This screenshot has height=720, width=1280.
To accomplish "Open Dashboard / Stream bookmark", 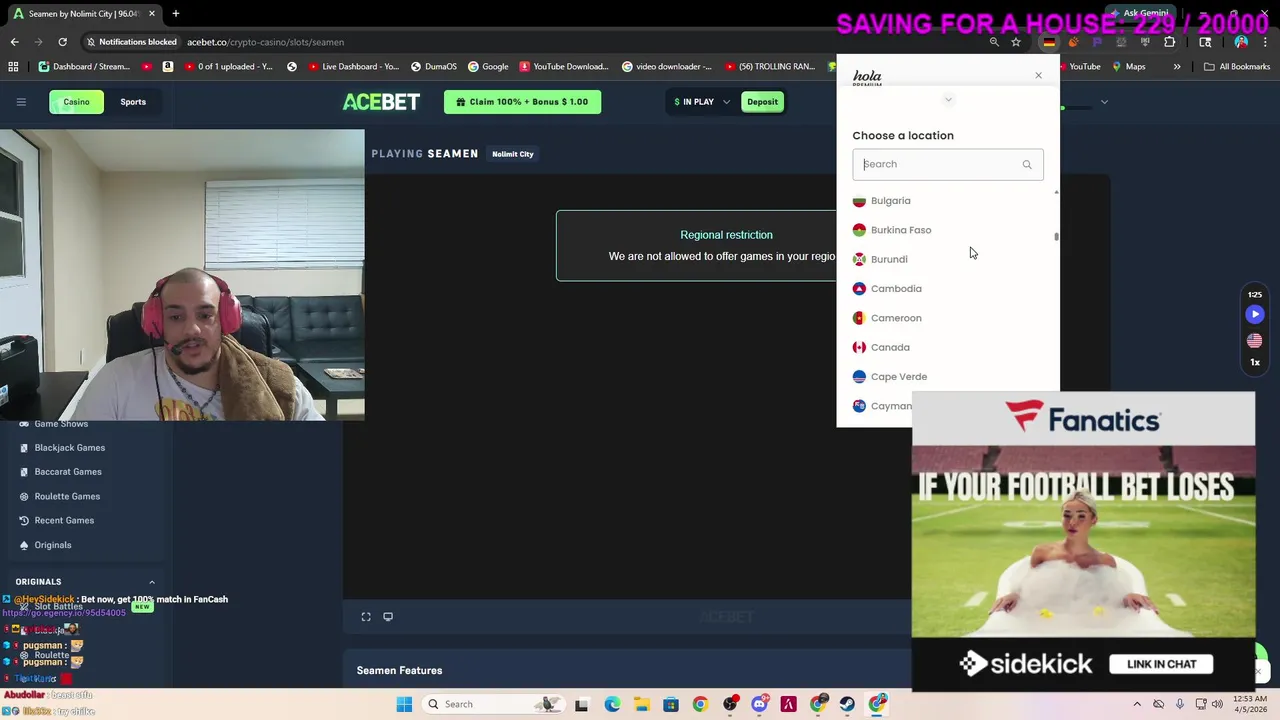I will pyautogui.click(x=85, y=67).
